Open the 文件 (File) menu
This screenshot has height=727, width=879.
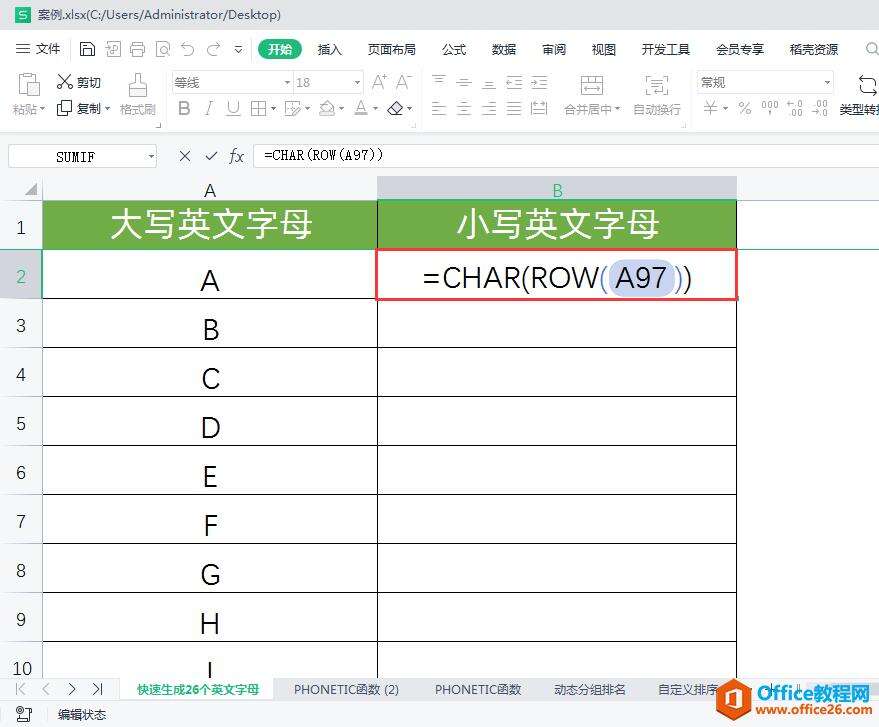[38, 49]
